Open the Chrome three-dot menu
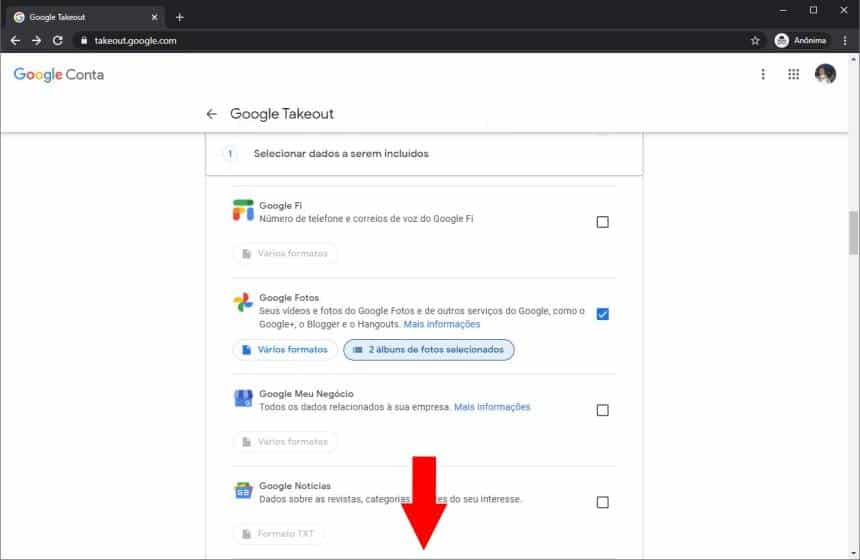 coord(845,41)
